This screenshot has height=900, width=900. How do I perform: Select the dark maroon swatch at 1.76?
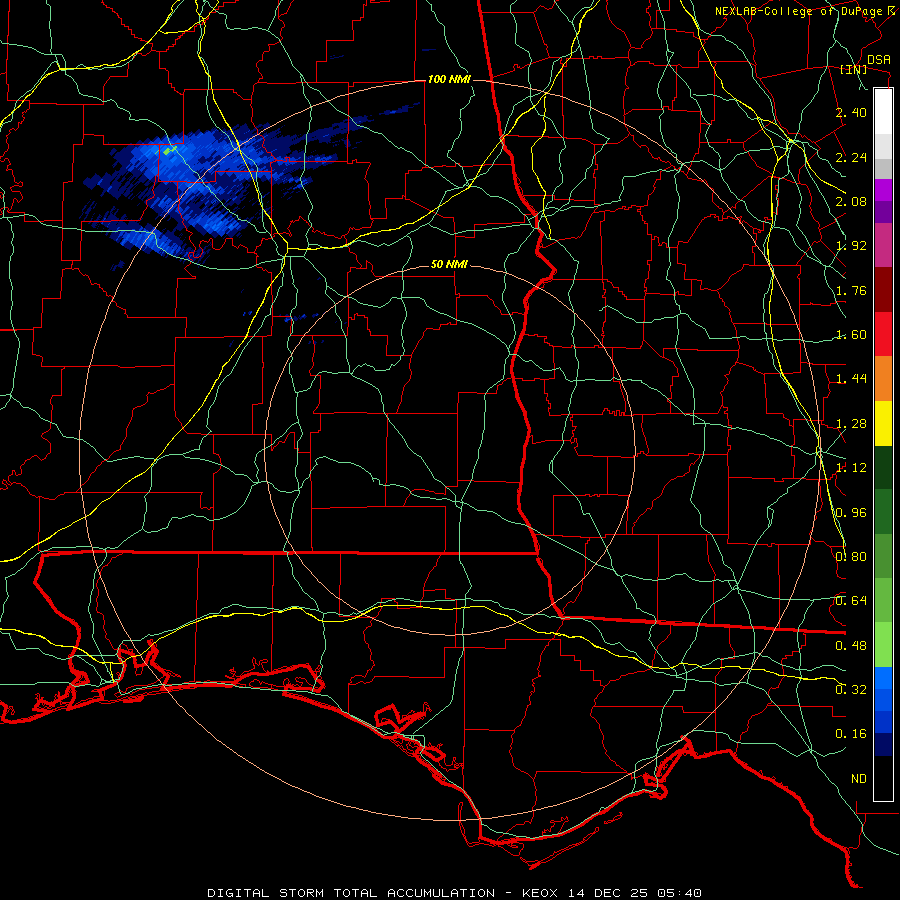(883, 290)
